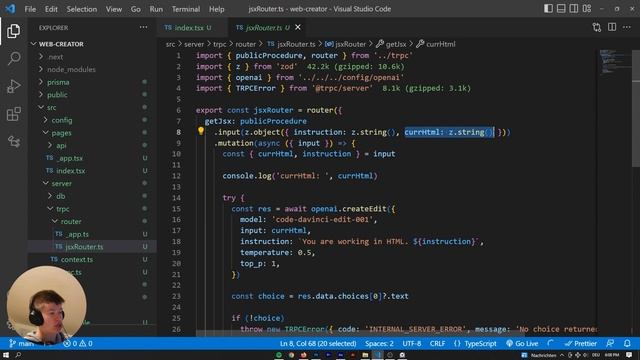Click Go Live in status bar
This screenshot has width=640, height=360.
coord(522,344)
